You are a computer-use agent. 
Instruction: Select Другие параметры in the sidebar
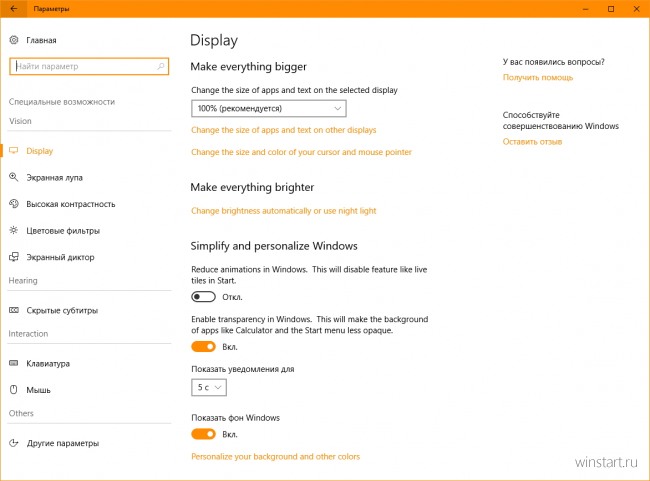(63, 443)
